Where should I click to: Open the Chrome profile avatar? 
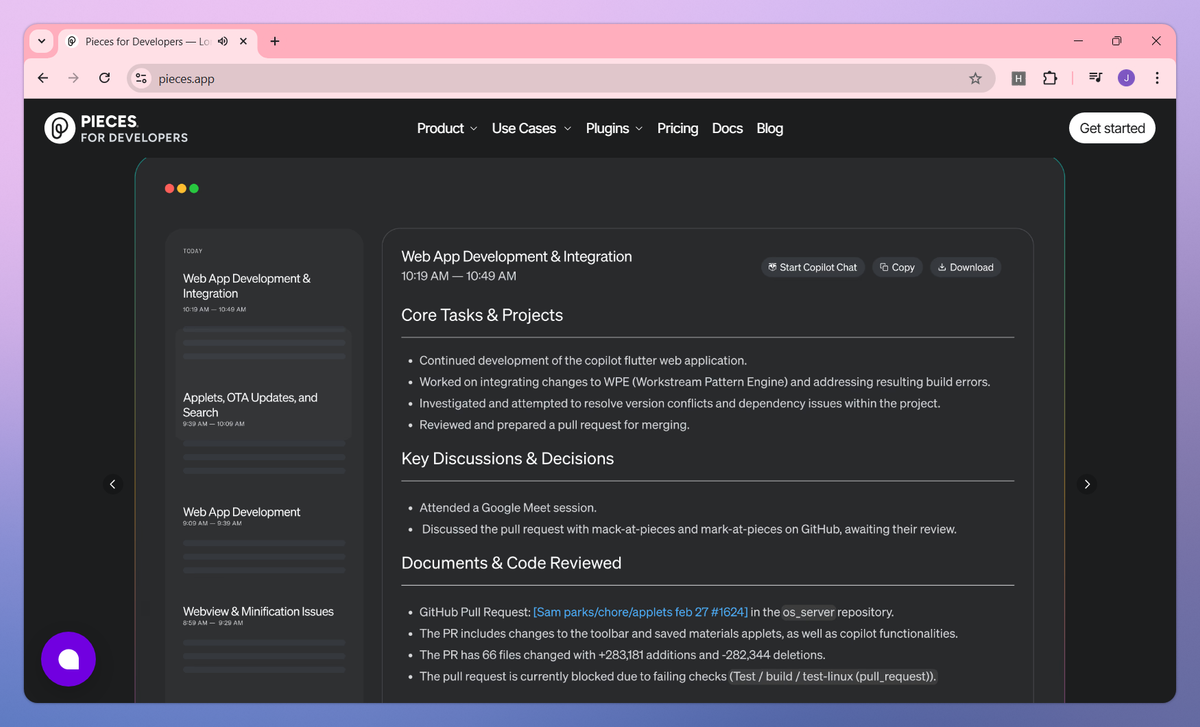click(x=1126, y=78)
